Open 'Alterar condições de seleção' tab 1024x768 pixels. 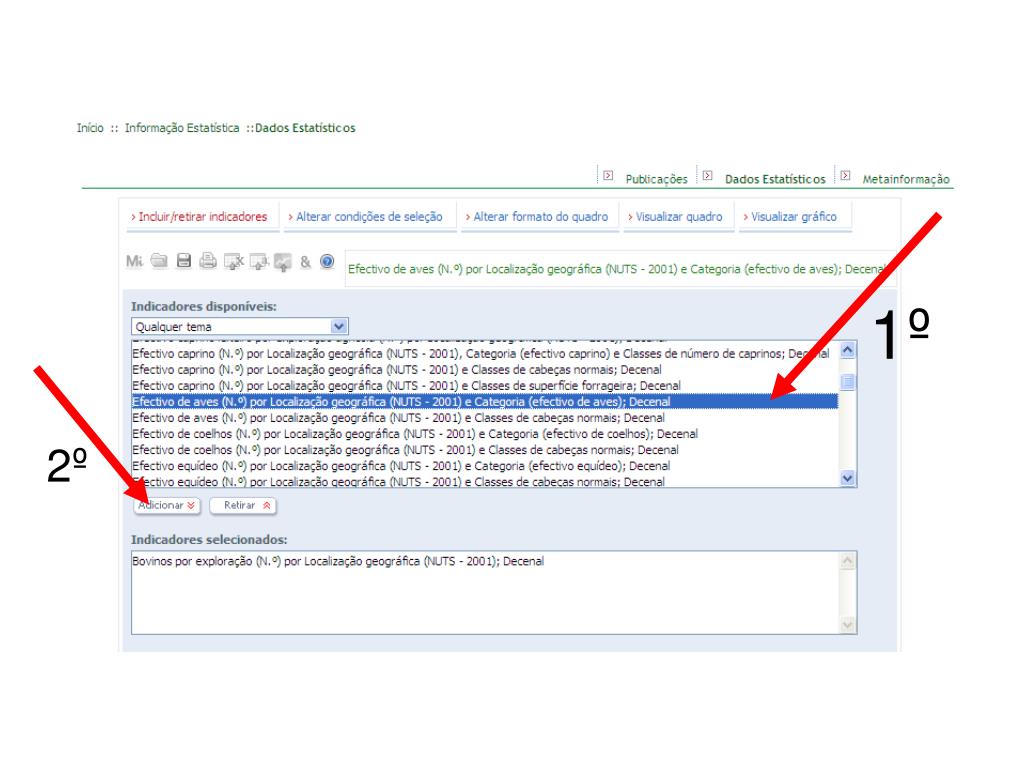(x=363, y=217)
